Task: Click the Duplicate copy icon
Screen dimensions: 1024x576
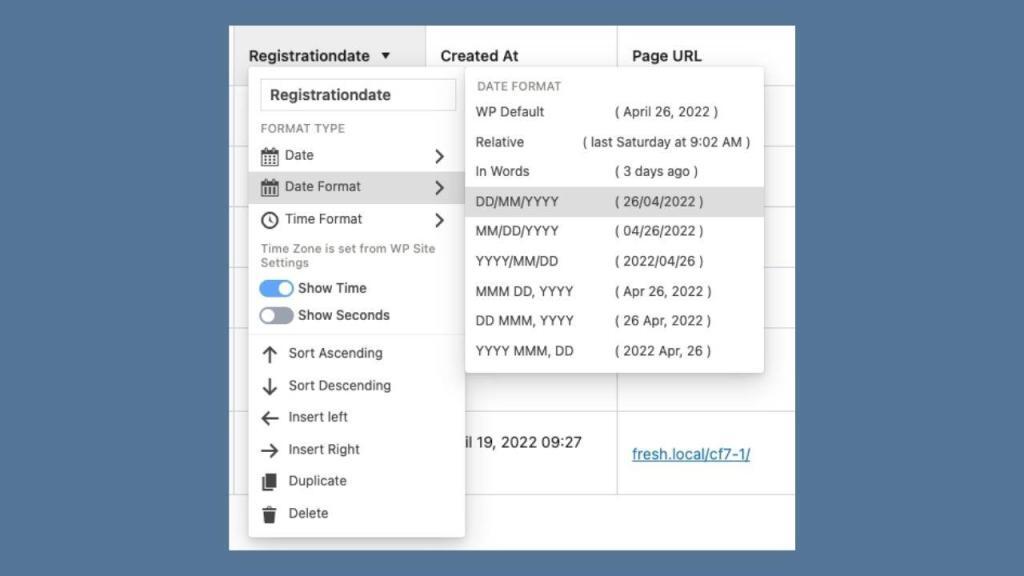Action: click(x=270, y=482)
